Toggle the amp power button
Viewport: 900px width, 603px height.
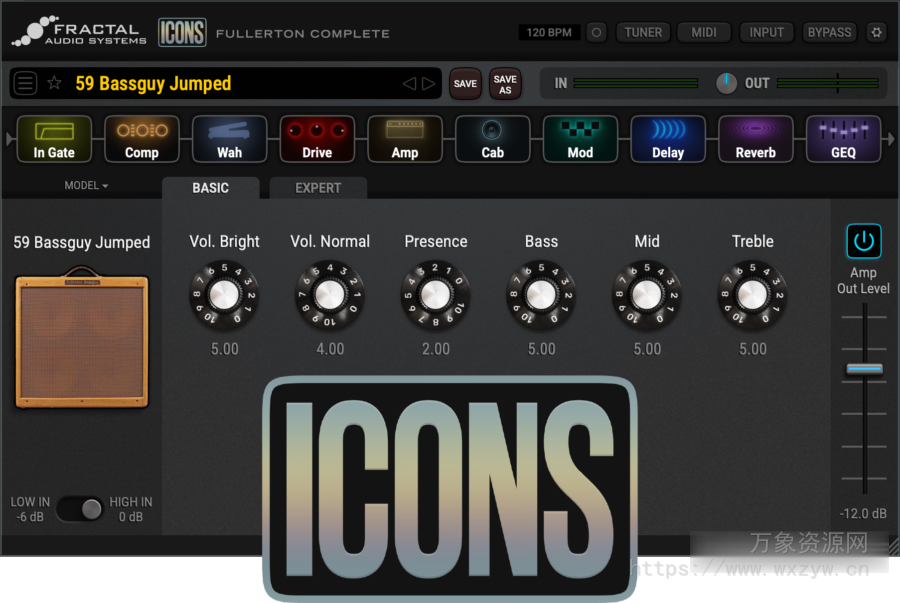coord(863,241)
